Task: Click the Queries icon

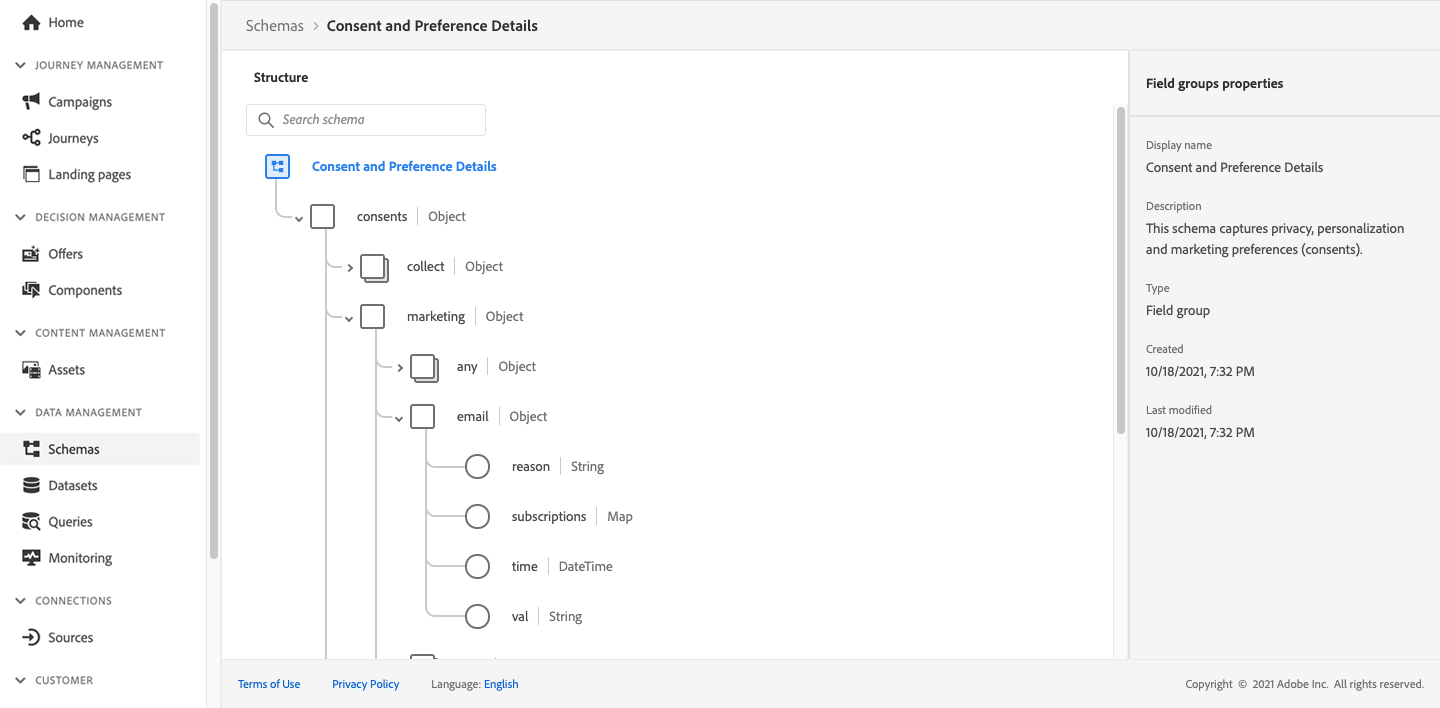Action: [x=31, y=522]
